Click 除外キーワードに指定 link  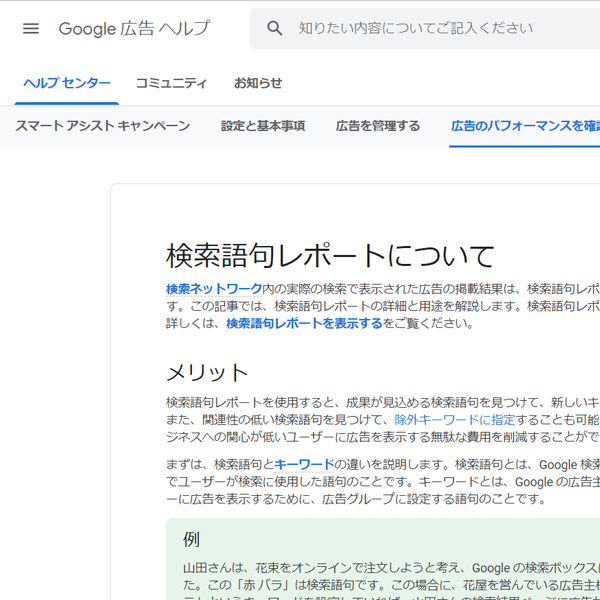[x=455, y=420]
